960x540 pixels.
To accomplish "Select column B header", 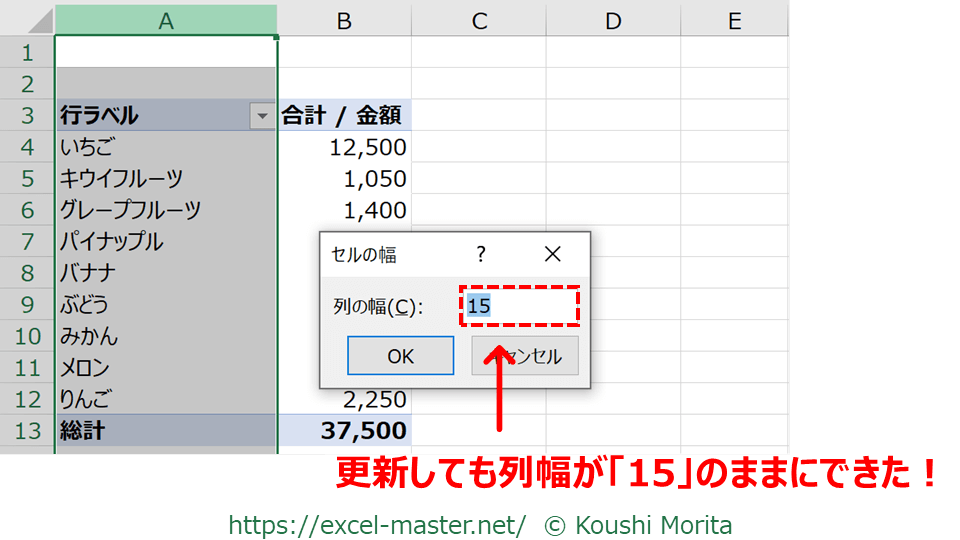I will 344,20.
